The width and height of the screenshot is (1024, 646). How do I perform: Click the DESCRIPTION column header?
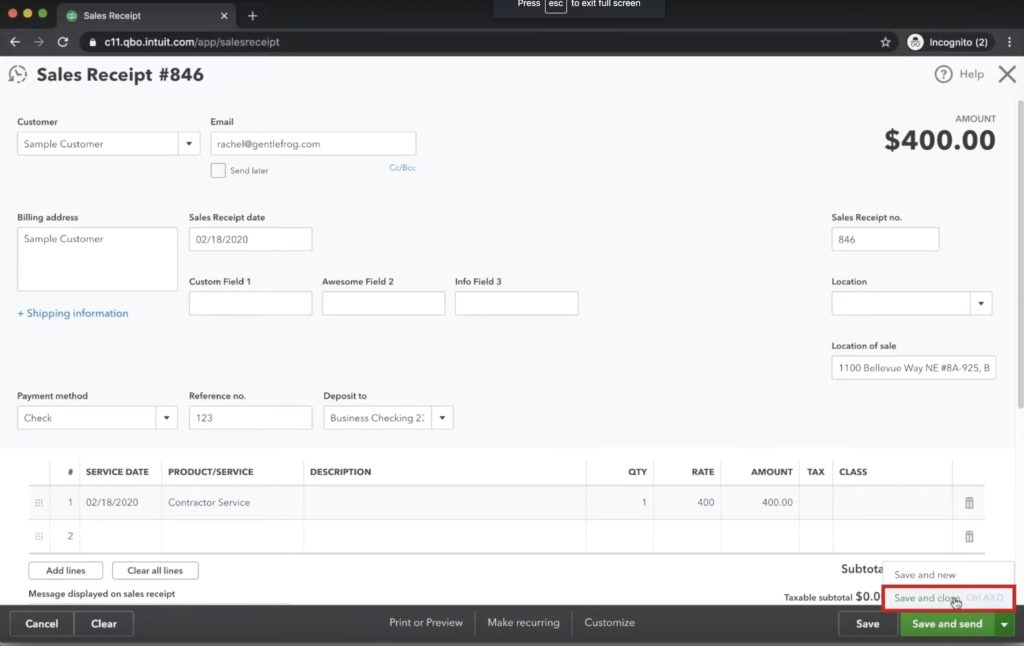coord(340,472)
